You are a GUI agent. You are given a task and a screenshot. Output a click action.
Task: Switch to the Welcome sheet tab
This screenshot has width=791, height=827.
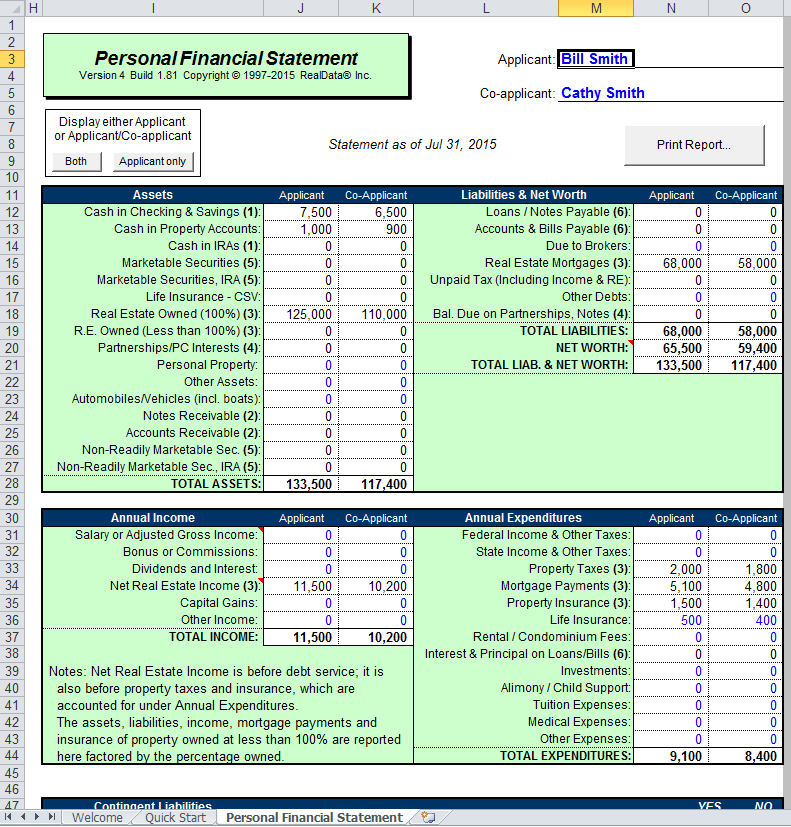coord(97,818)
